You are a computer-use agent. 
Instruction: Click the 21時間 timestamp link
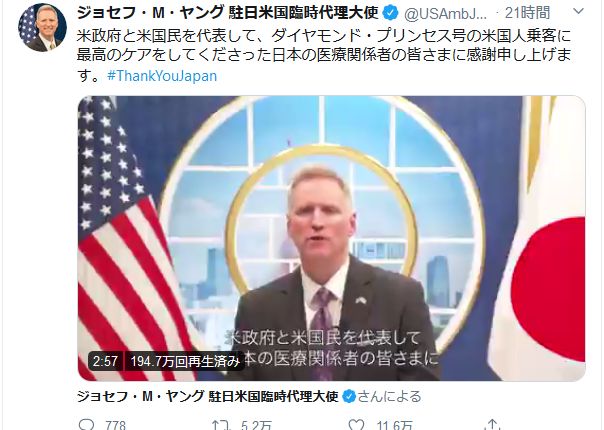(527, 13)
